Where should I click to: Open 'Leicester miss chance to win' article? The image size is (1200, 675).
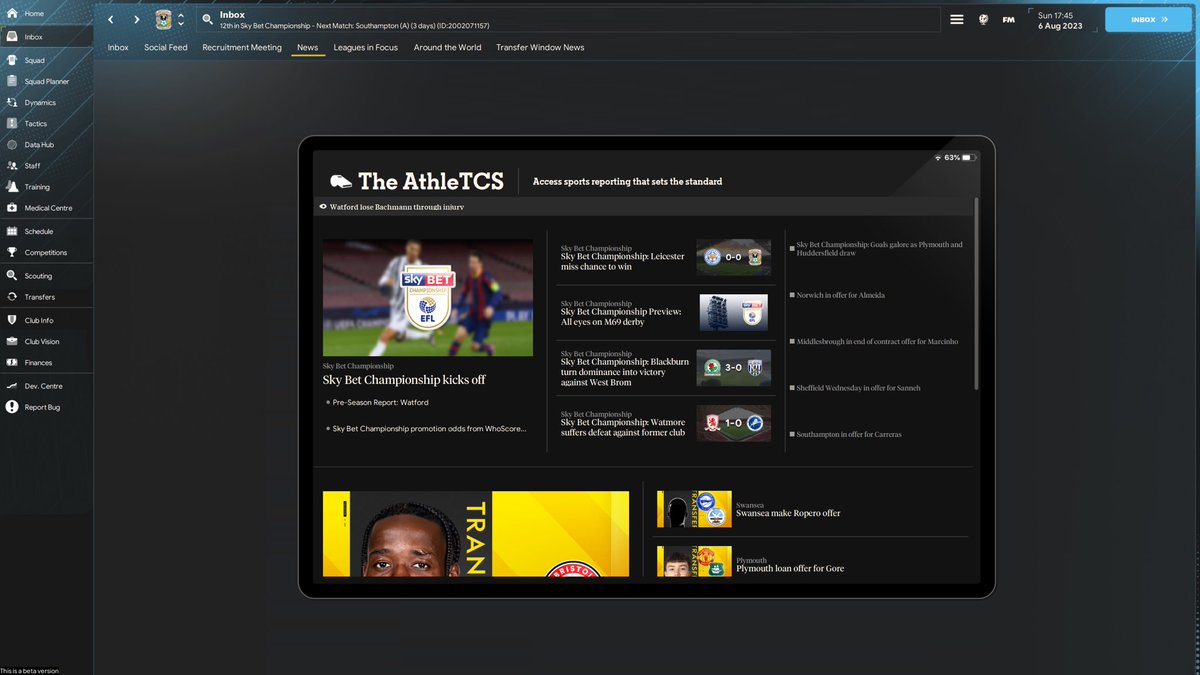(x=623, y=261)
